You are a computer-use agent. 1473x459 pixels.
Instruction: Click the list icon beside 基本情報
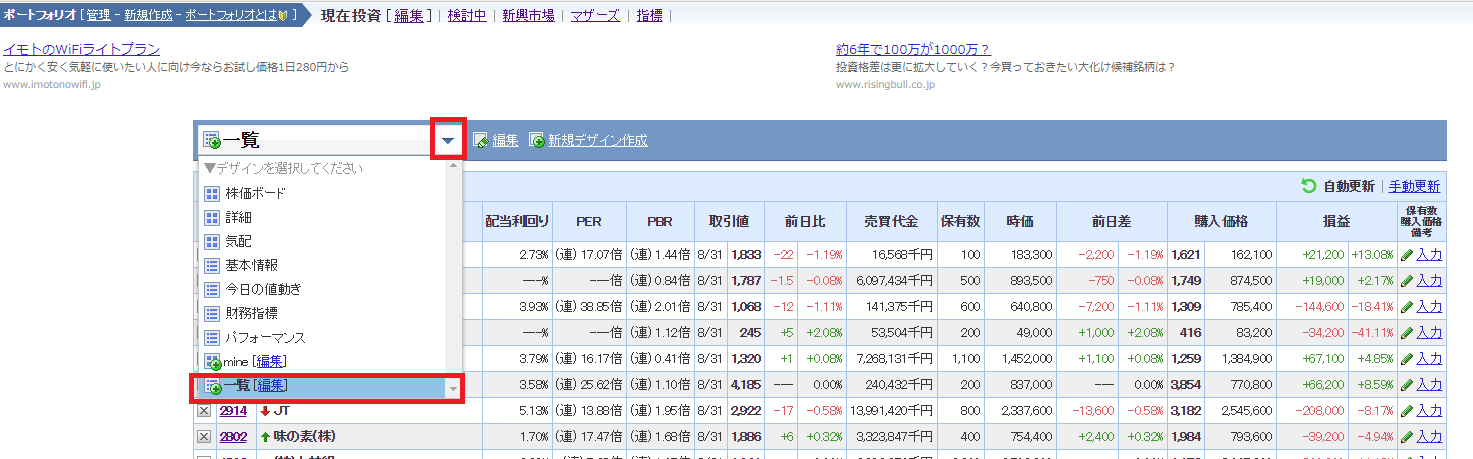(x=211, y=265)
